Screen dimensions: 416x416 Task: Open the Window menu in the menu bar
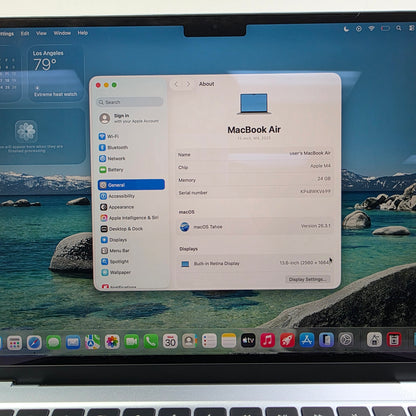pos(62,33)
